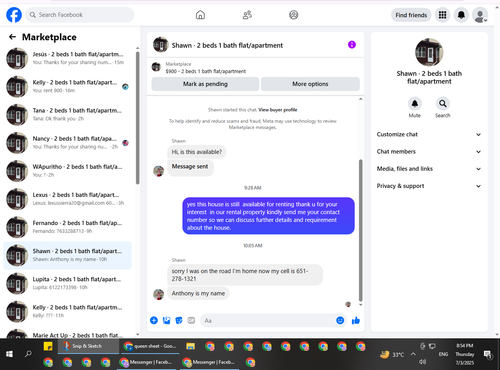
Task: Open the Tana conversation
Action: point(67,115)
